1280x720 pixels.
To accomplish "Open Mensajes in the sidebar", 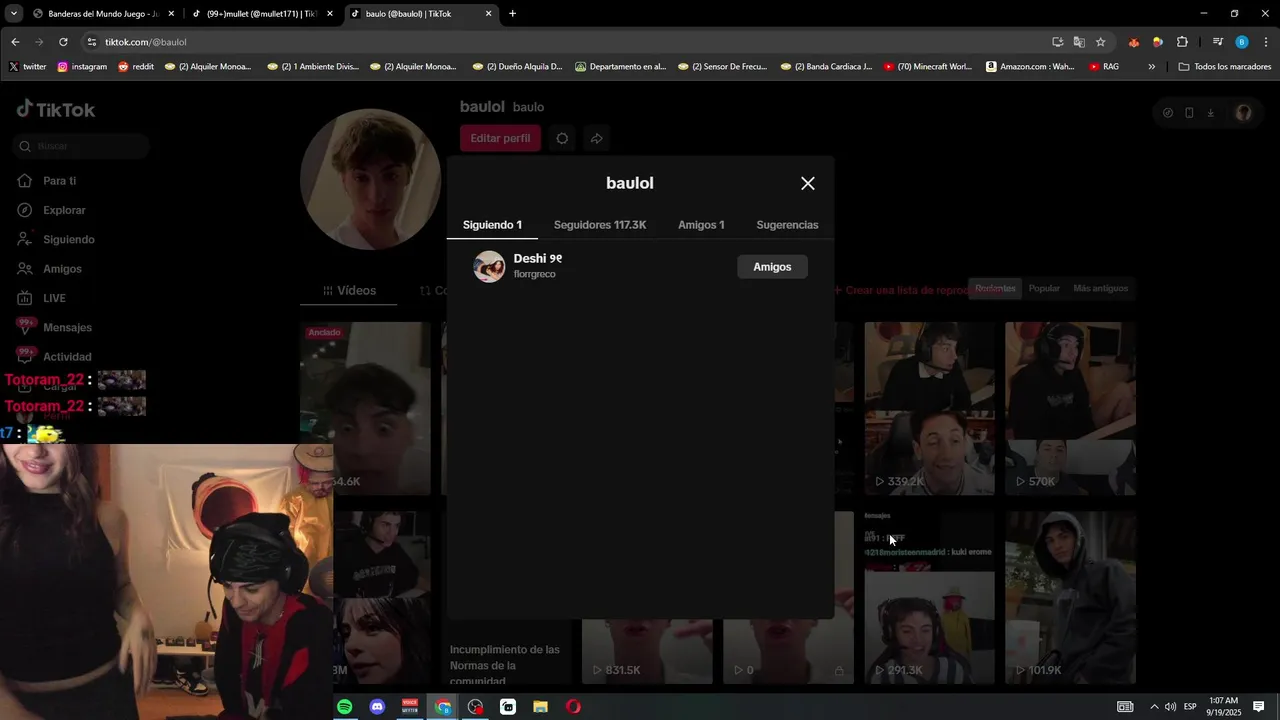I will pos(67,327).
